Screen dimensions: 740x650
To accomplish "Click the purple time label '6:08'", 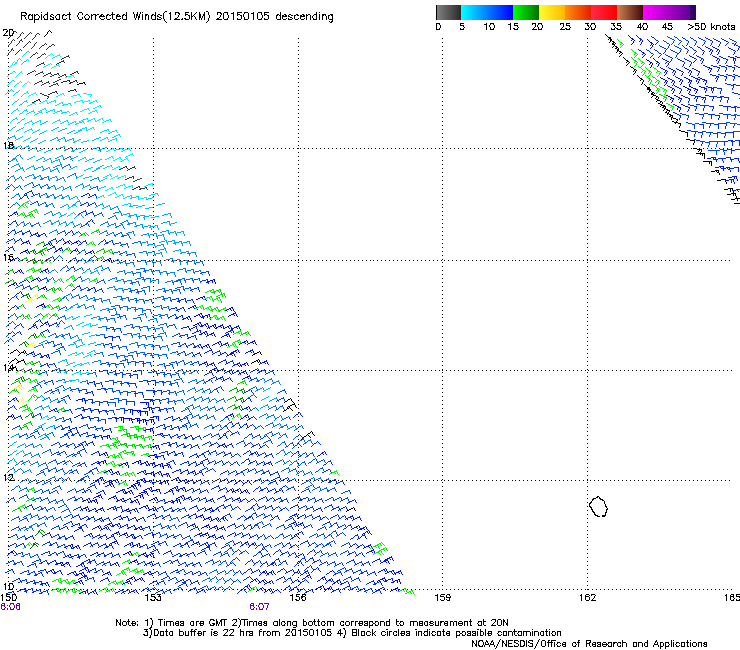I will [10, 607].
